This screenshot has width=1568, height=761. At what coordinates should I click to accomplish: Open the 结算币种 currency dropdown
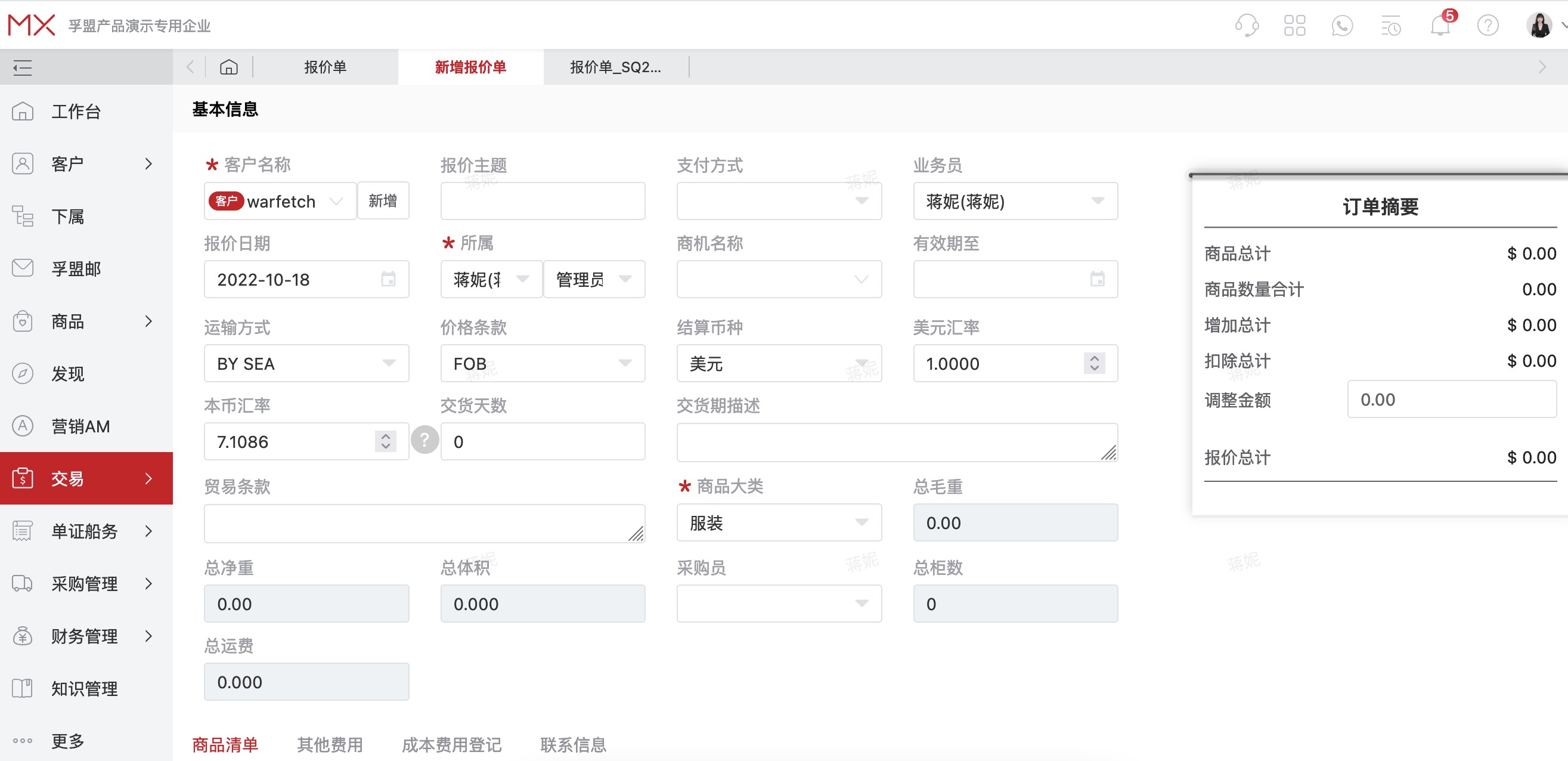coord(862,363)
